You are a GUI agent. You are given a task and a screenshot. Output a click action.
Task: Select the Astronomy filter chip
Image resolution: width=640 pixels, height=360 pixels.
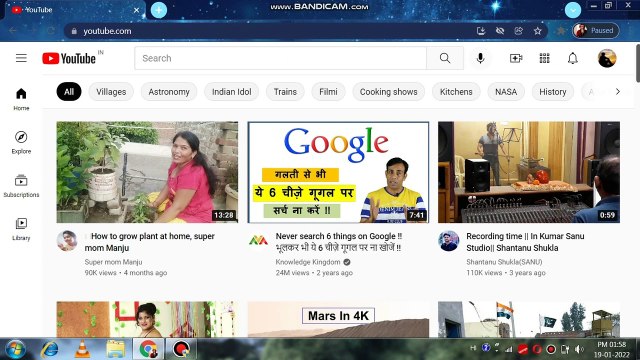coord(169,92)
